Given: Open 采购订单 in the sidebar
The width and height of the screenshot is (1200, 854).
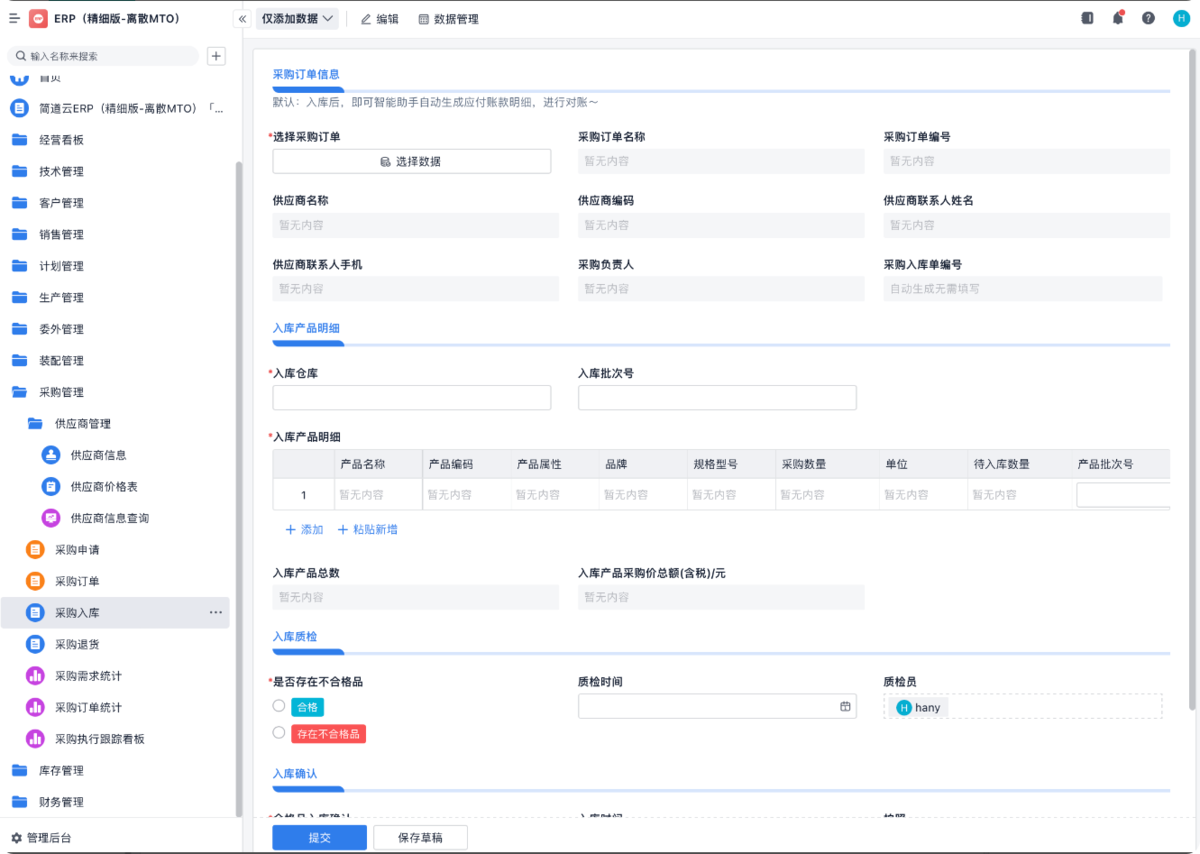Looking at the screenshot, I should click(77, 581).
